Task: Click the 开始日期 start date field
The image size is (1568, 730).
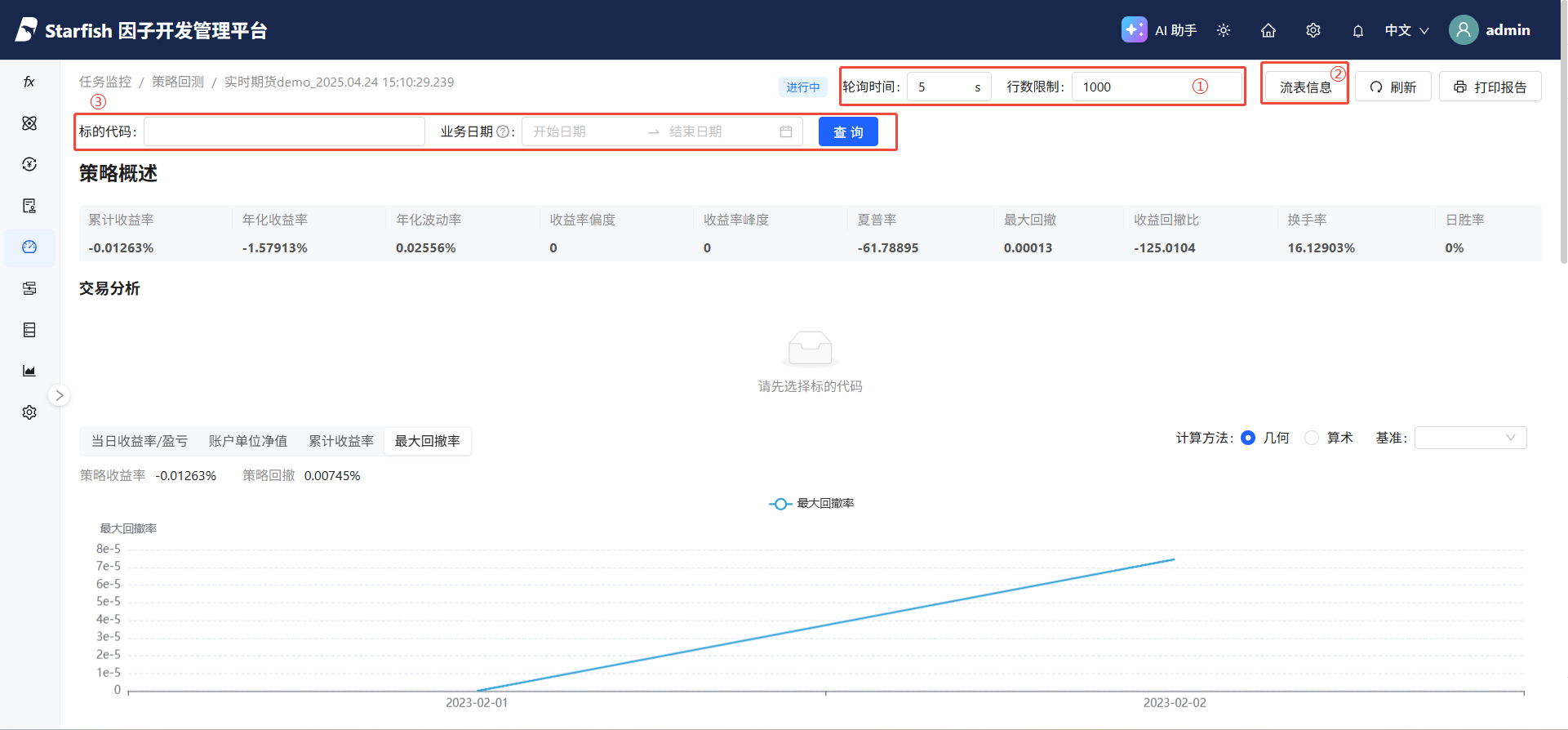Action: click(585, 131)
